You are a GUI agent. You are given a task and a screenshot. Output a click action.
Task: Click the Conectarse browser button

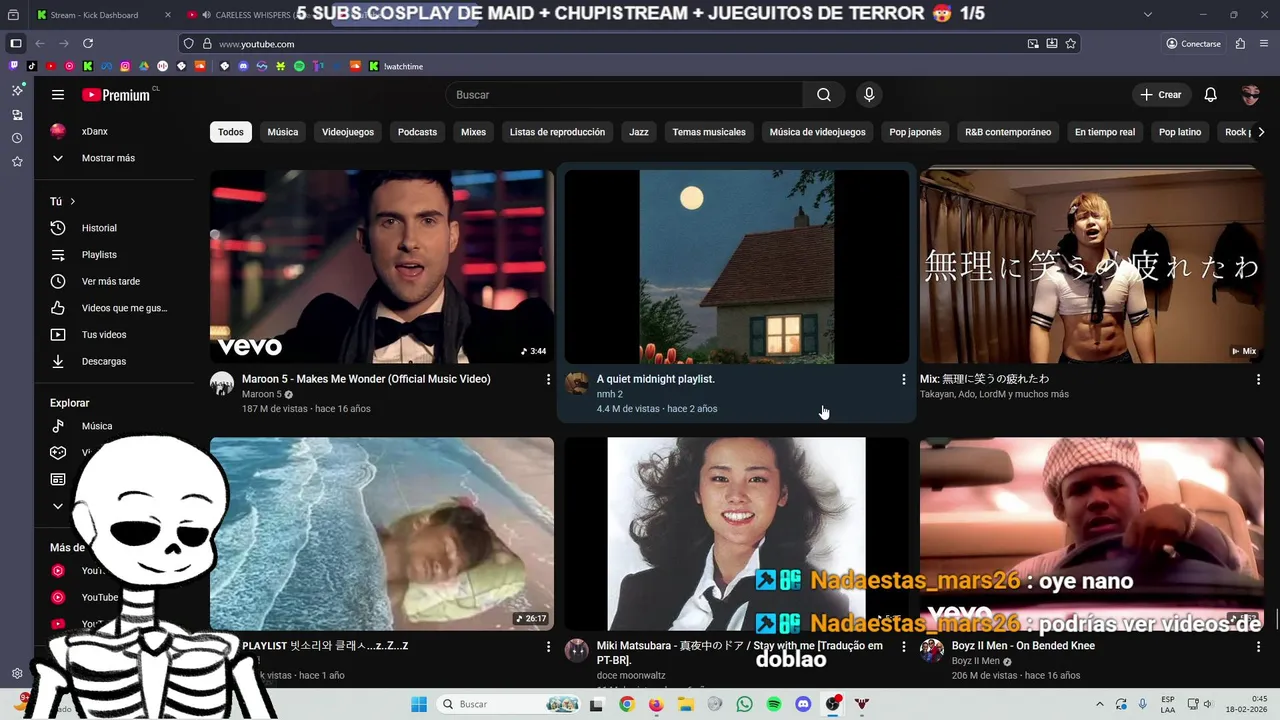click(1193, 44)
